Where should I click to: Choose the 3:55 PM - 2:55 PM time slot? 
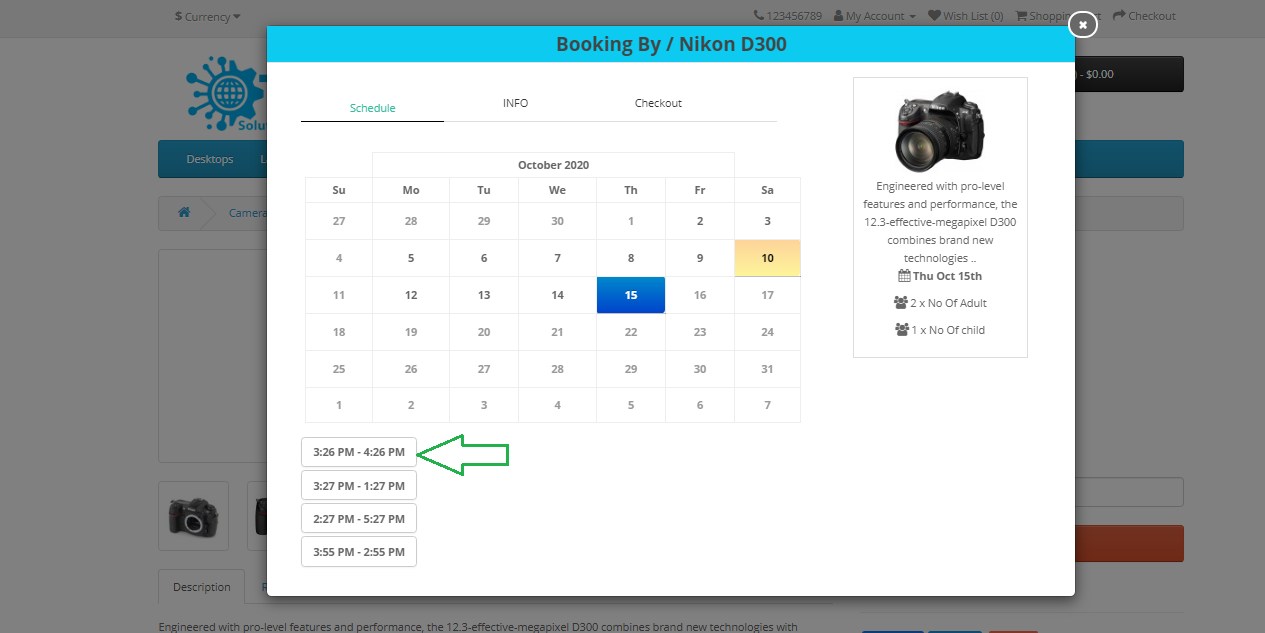tap(359, 551)
